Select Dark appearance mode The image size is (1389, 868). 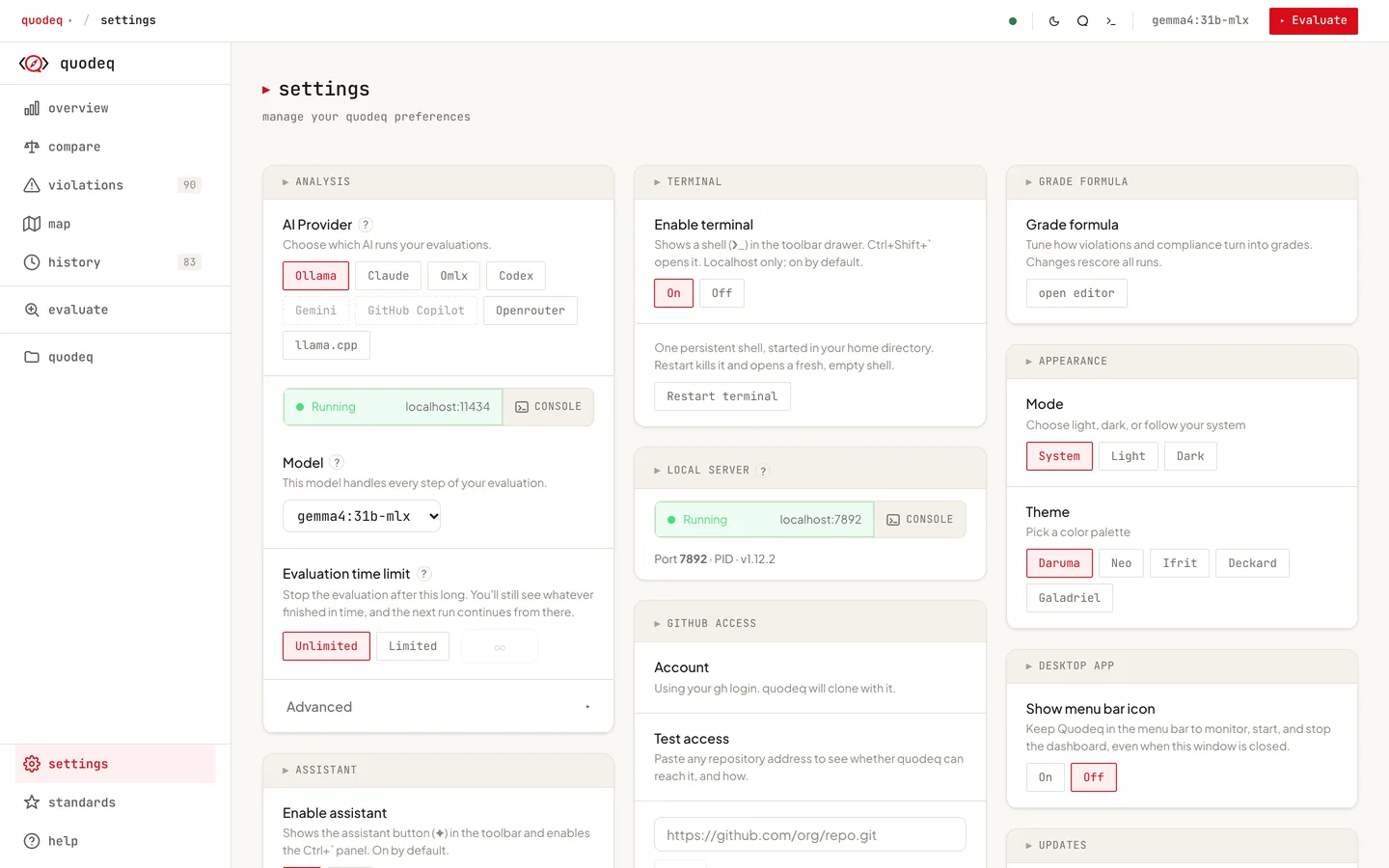[1190, 456]
